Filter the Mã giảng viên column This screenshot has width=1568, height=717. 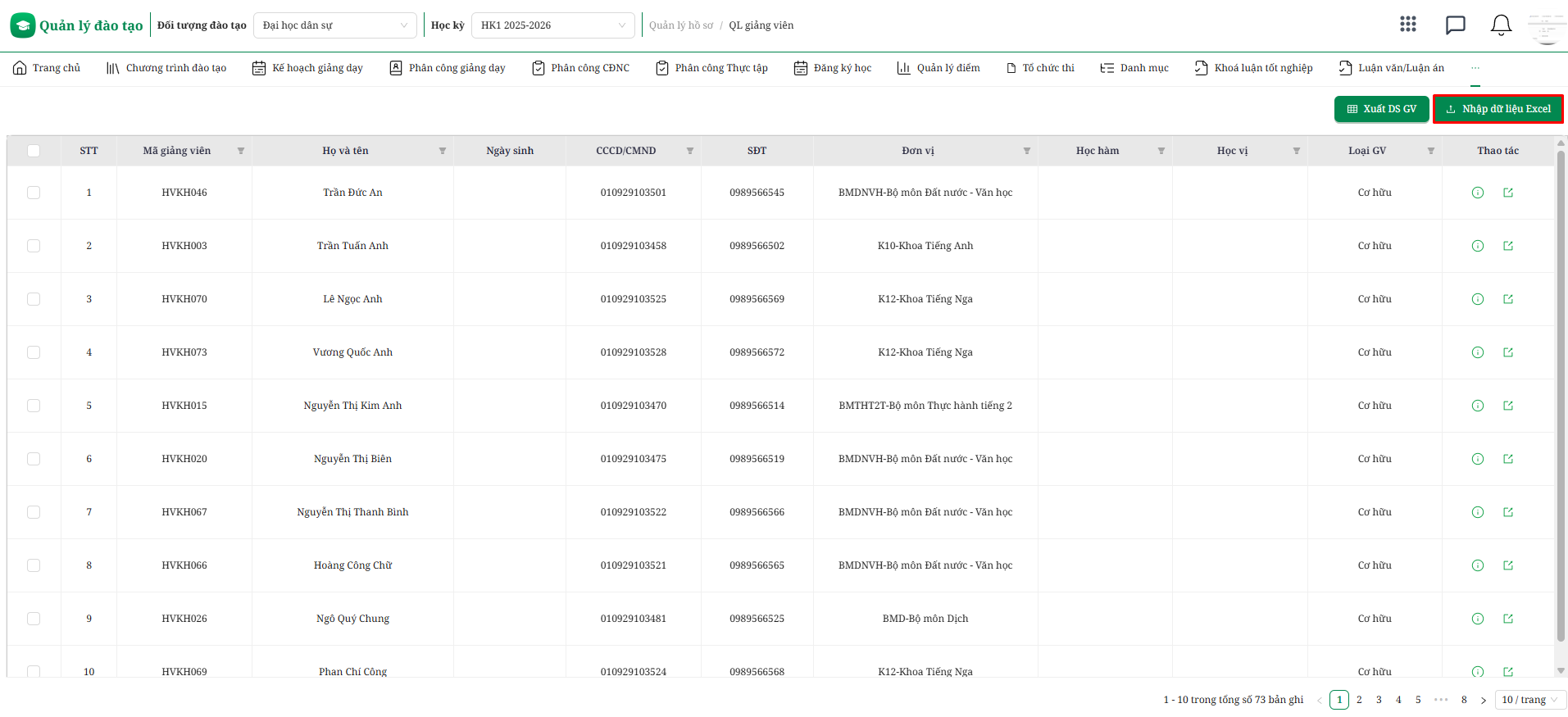coord(241,151)
